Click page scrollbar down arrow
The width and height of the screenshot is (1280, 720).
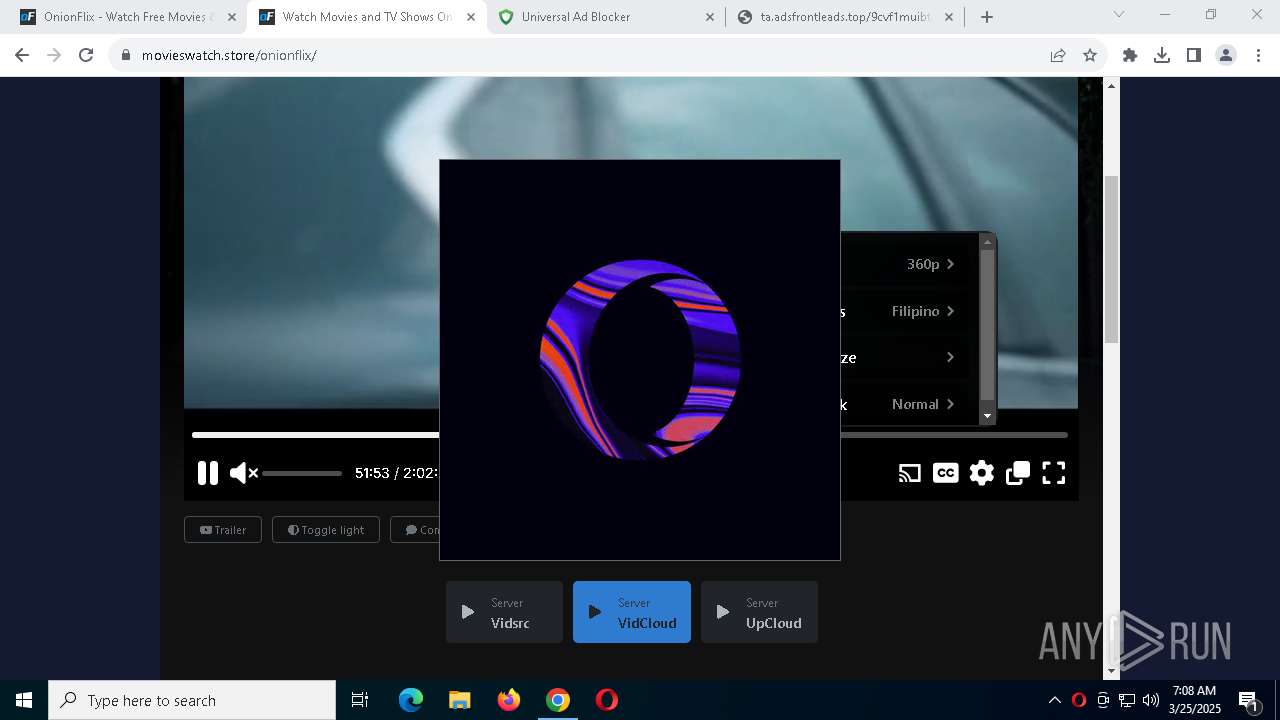point(1111,671)
